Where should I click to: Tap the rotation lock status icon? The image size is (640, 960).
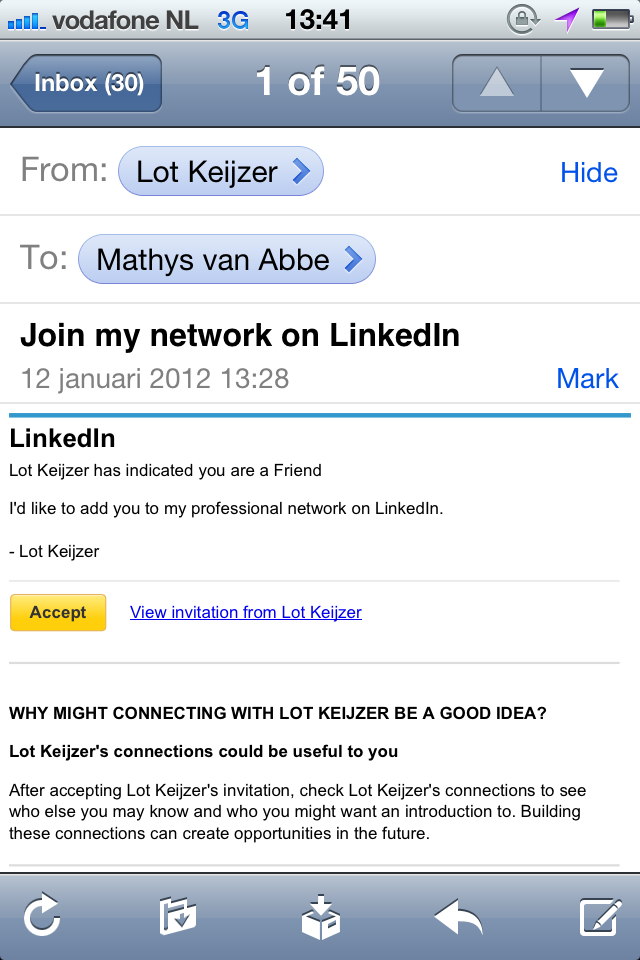[x=525, y=19]
